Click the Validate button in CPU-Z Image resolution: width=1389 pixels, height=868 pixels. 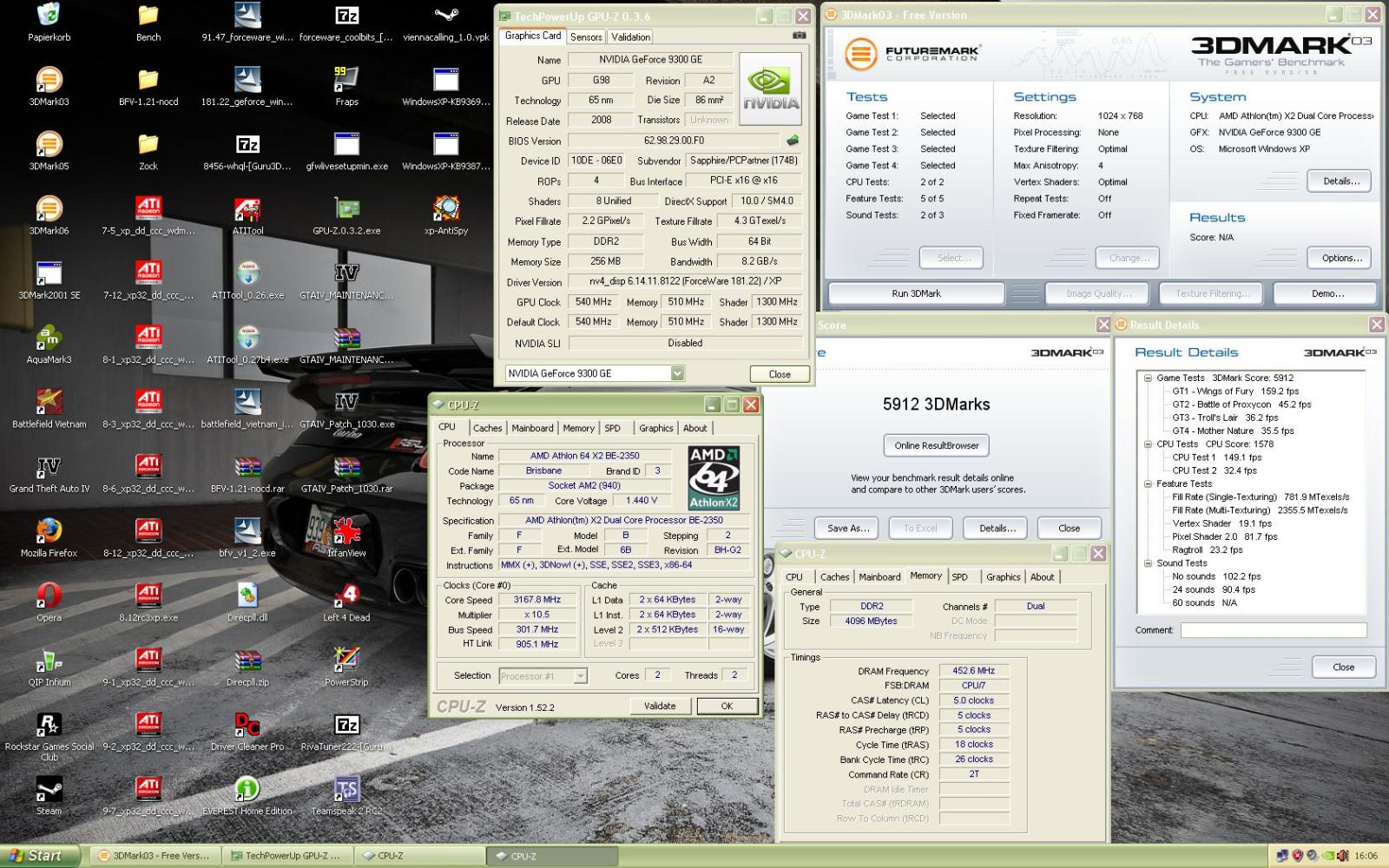pyautogui.click(x=660, y=707)
